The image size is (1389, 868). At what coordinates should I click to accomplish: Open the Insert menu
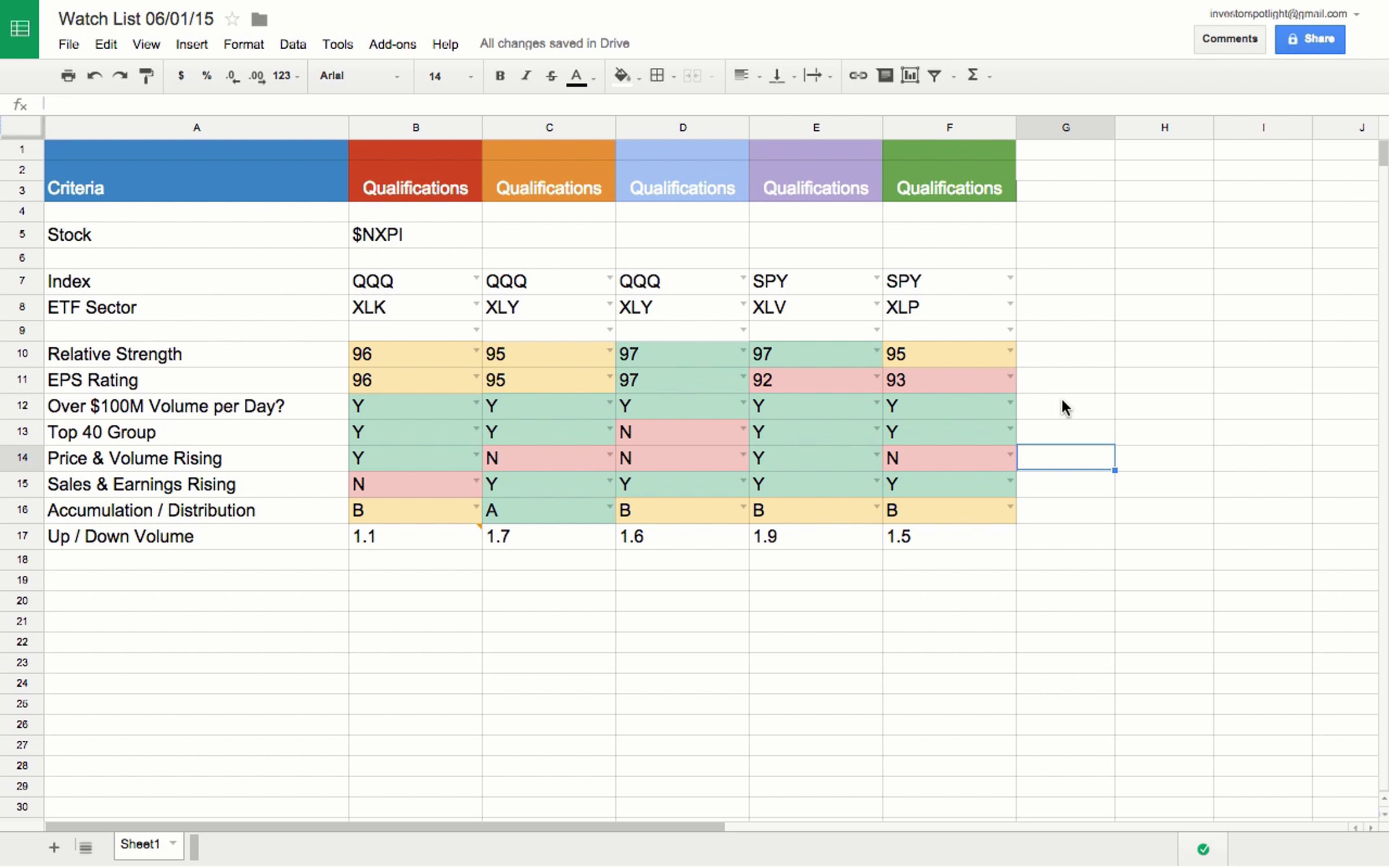(x=192, y=44)
